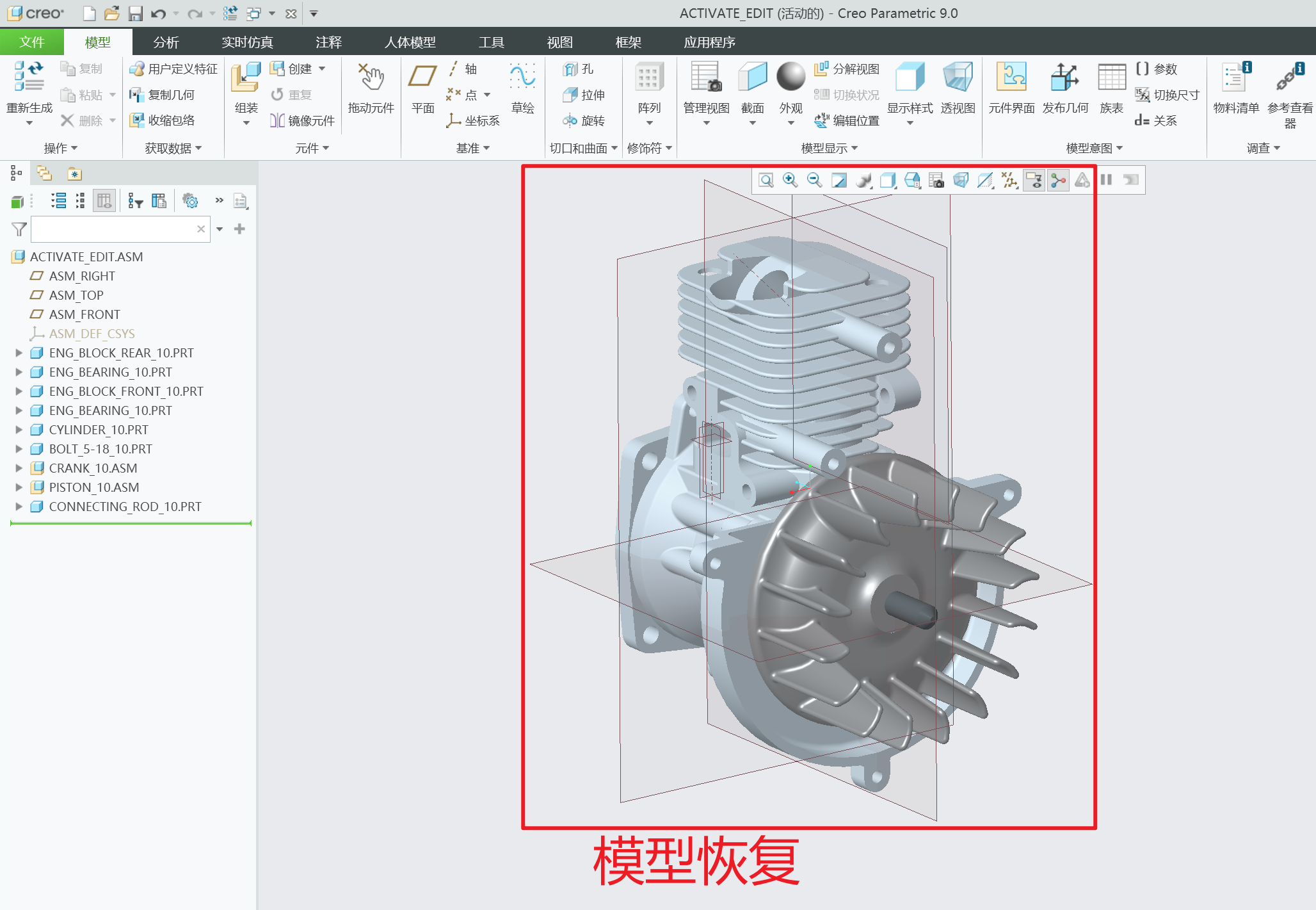Activate the Drag Components (拖动元件) tool
1316x910 pixels.
tap(371, 78)
